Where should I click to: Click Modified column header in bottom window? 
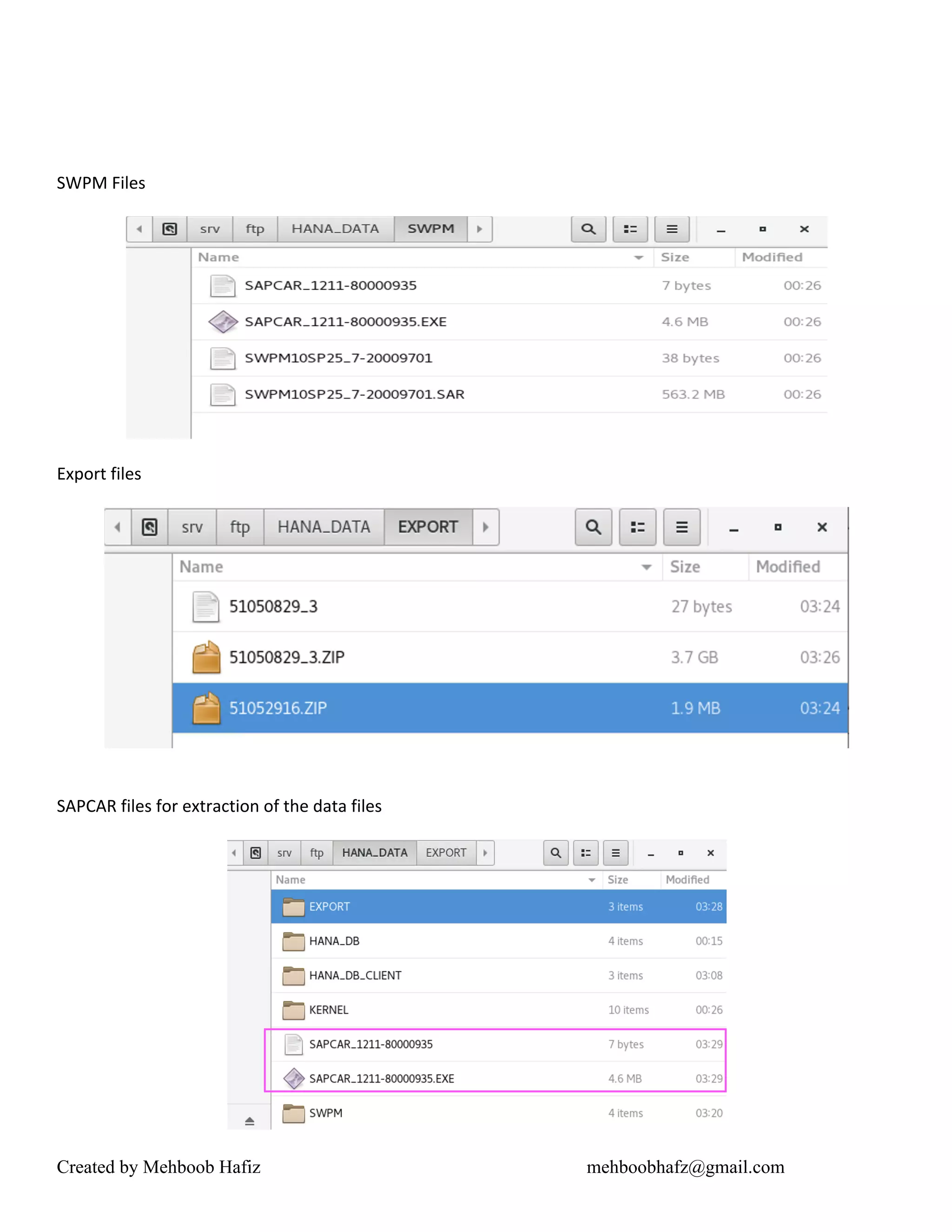(687, 880)
